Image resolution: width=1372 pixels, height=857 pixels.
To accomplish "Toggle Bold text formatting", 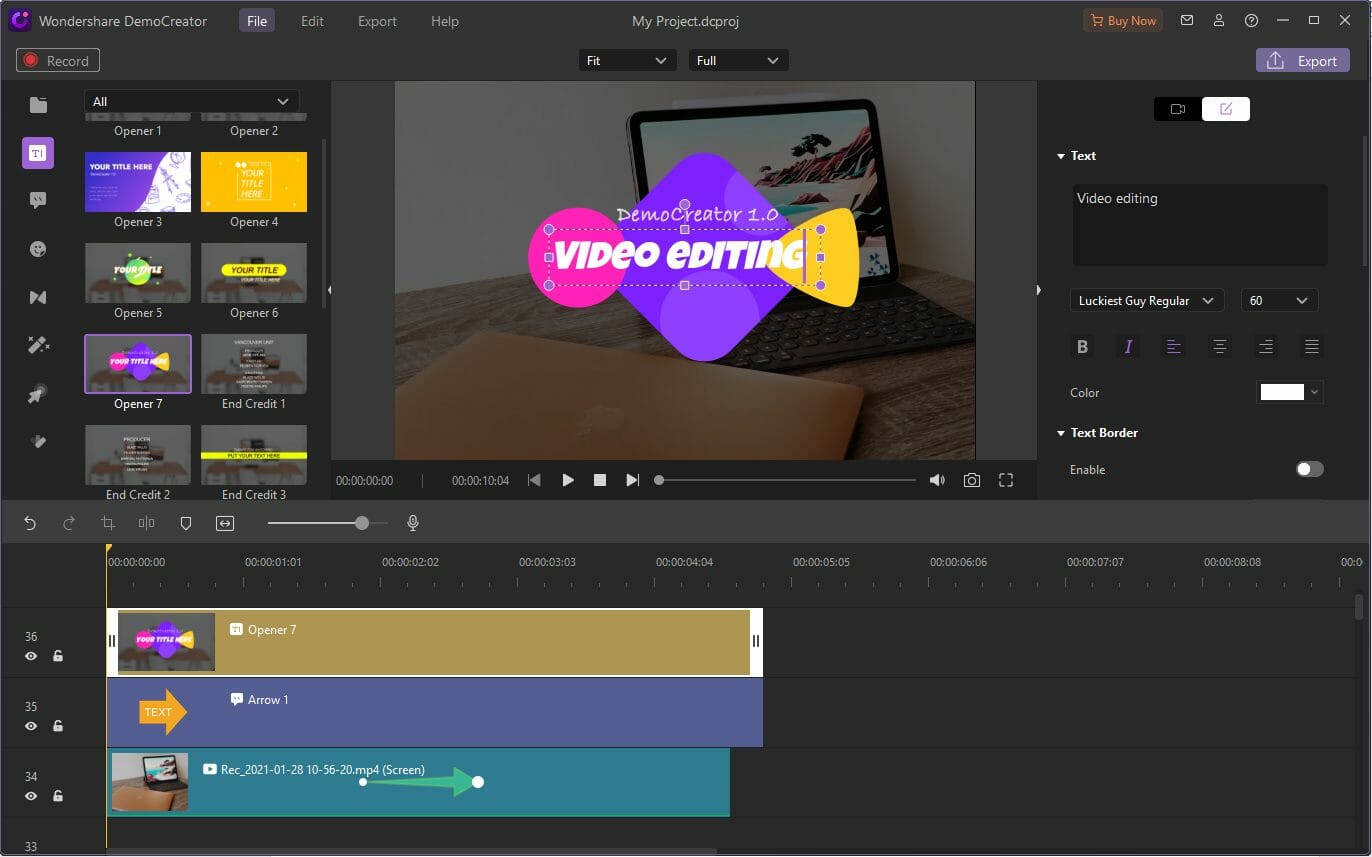I will pyautogui.click(x=1082, y=347).
